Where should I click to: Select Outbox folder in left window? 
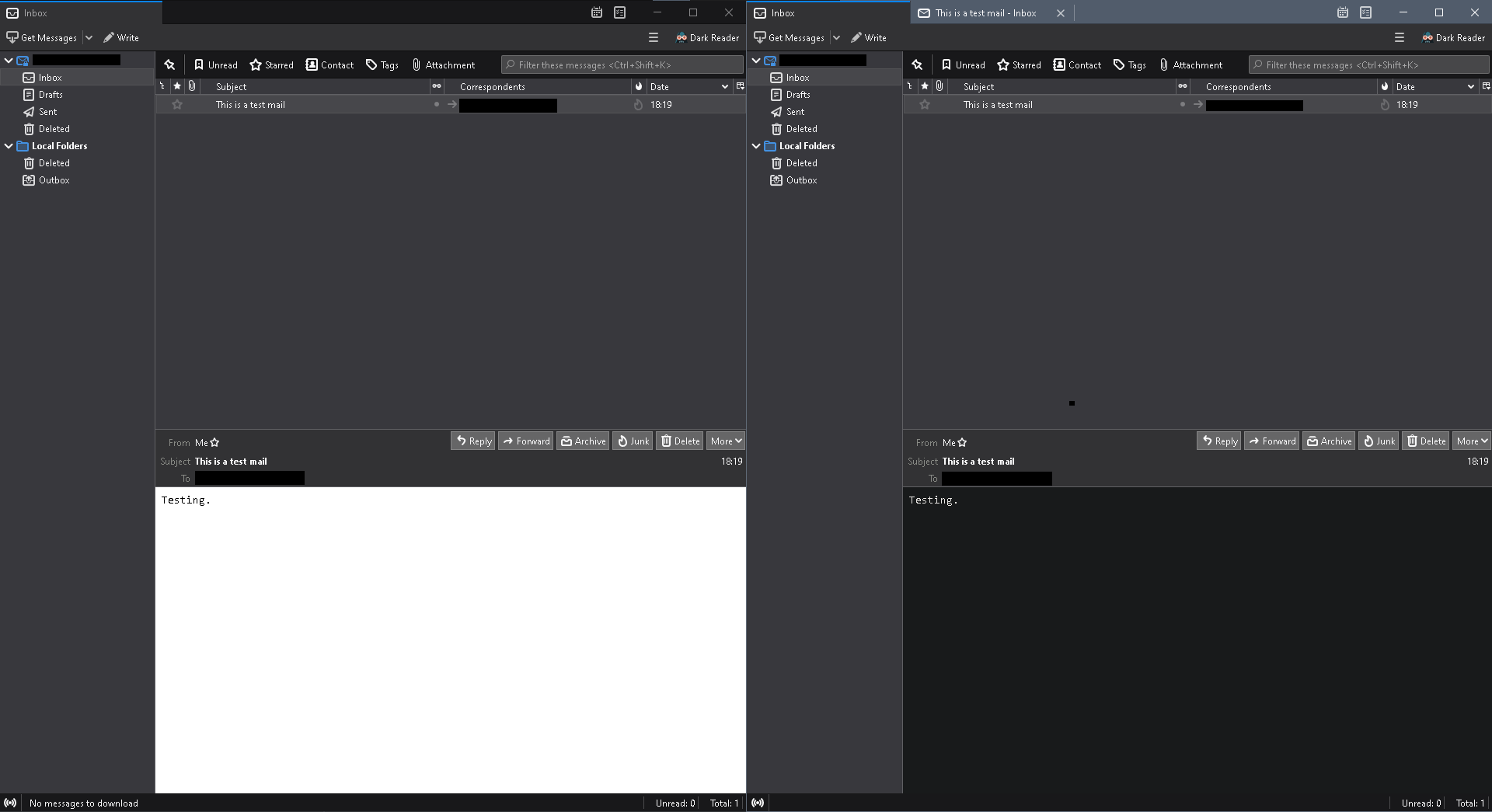click(77, 179)
